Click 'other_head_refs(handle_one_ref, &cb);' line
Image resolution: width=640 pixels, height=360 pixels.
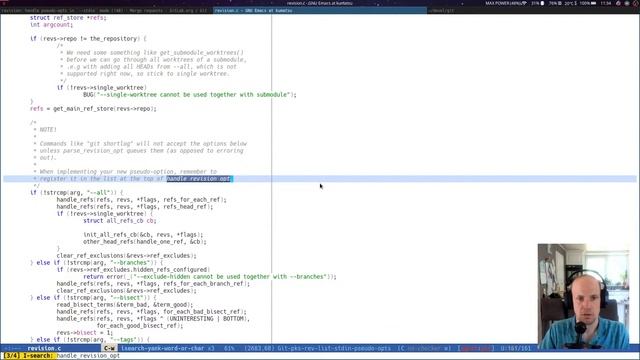(145, 241)
